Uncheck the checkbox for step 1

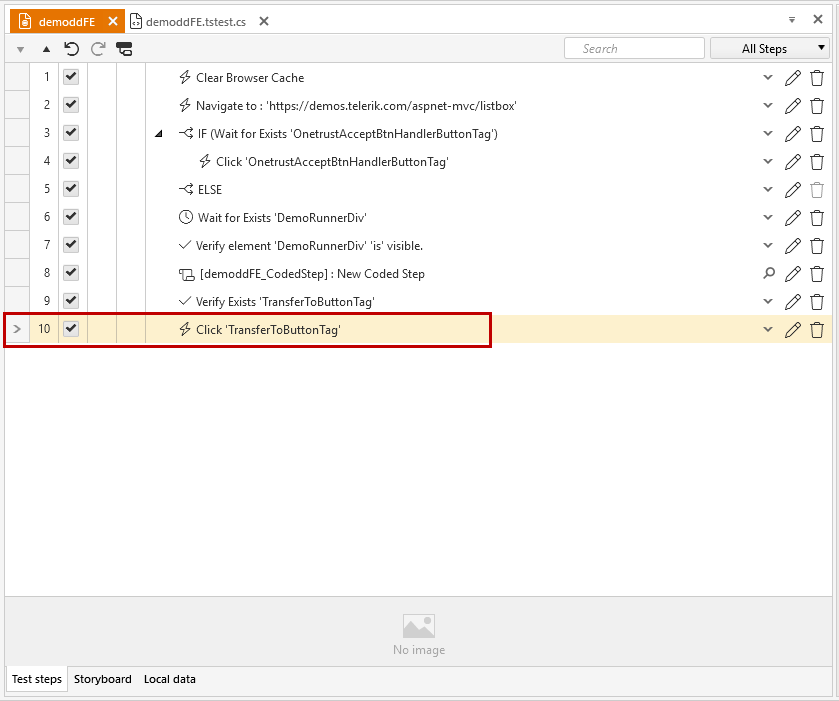click(x=72, y=77)
